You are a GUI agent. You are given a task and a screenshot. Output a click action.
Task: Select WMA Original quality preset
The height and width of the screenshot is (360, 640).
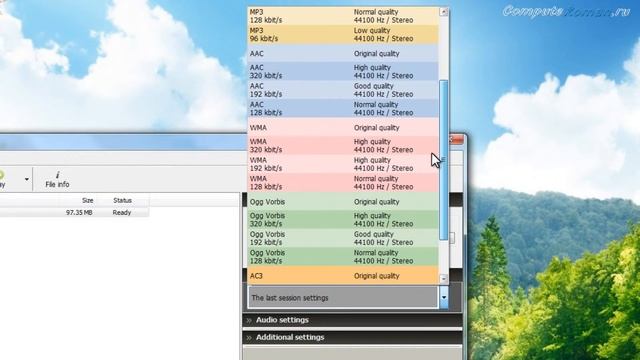click(343, 127)
